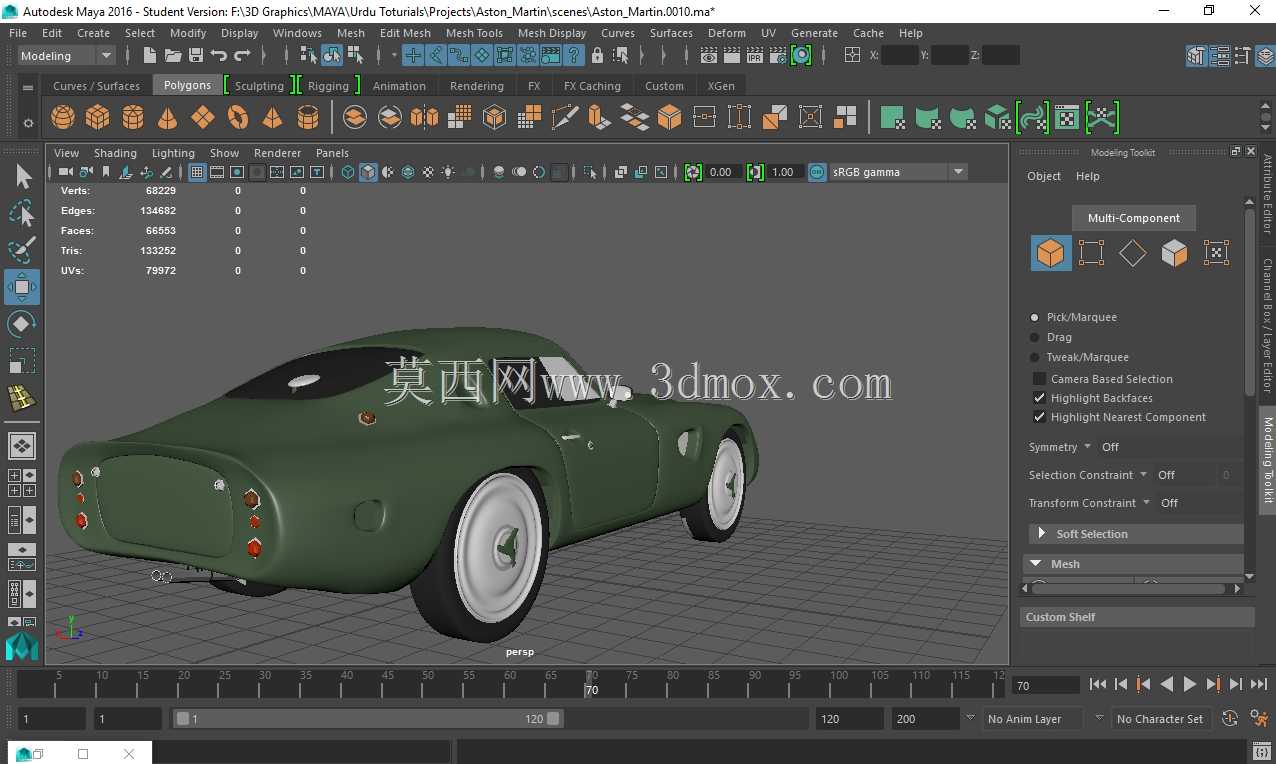Viewport: 1276px width, 764px height.
Task: Select Edge Selection diamond icon in Toolkit
Action: 1132,253
